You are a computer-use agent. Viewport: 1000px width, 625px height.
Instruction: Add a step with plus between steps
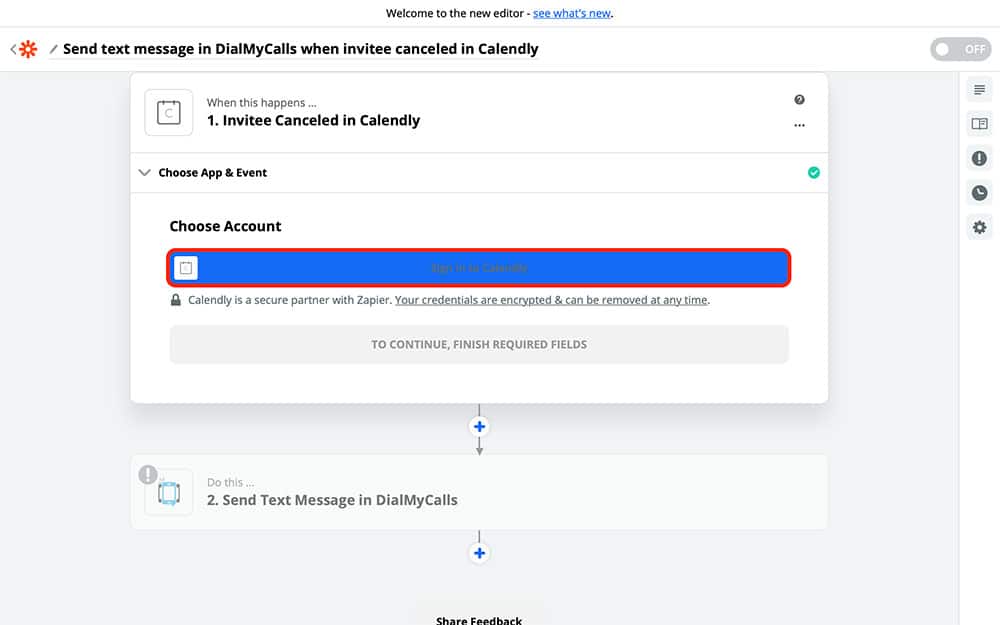coord(479,427)
